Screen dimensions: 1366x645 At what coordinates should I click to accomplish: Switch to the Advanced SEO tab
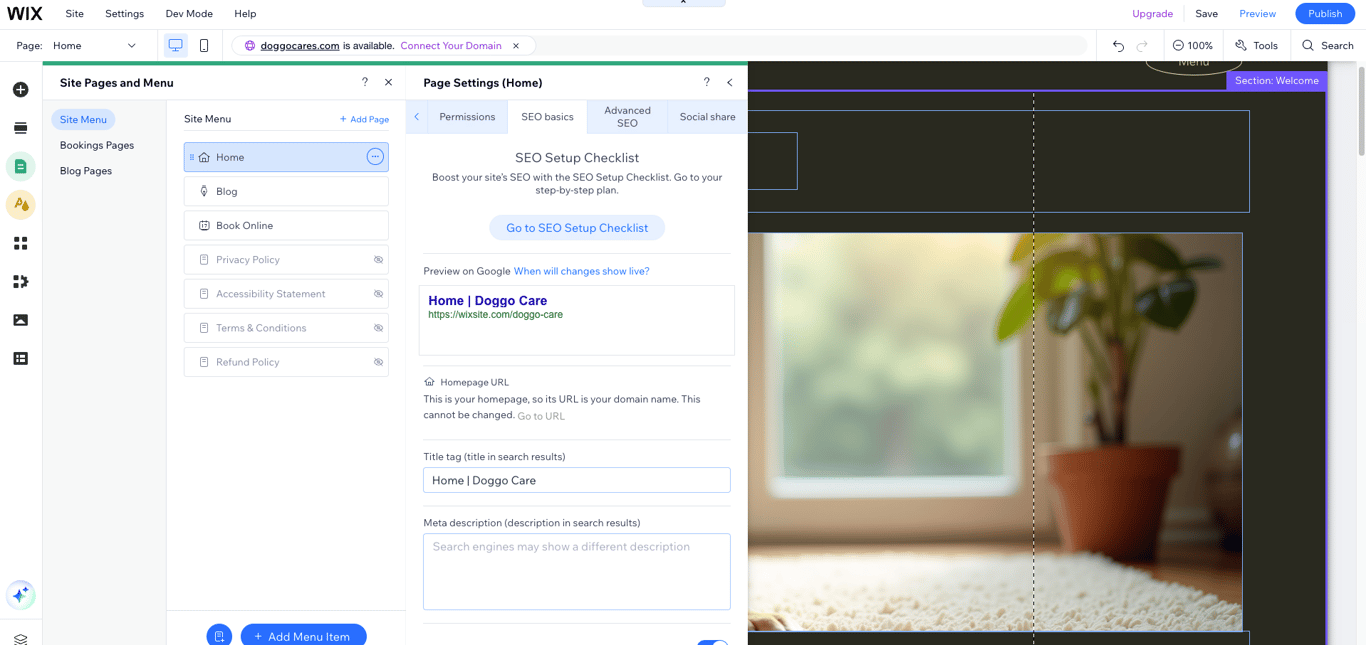click(626, 116)
